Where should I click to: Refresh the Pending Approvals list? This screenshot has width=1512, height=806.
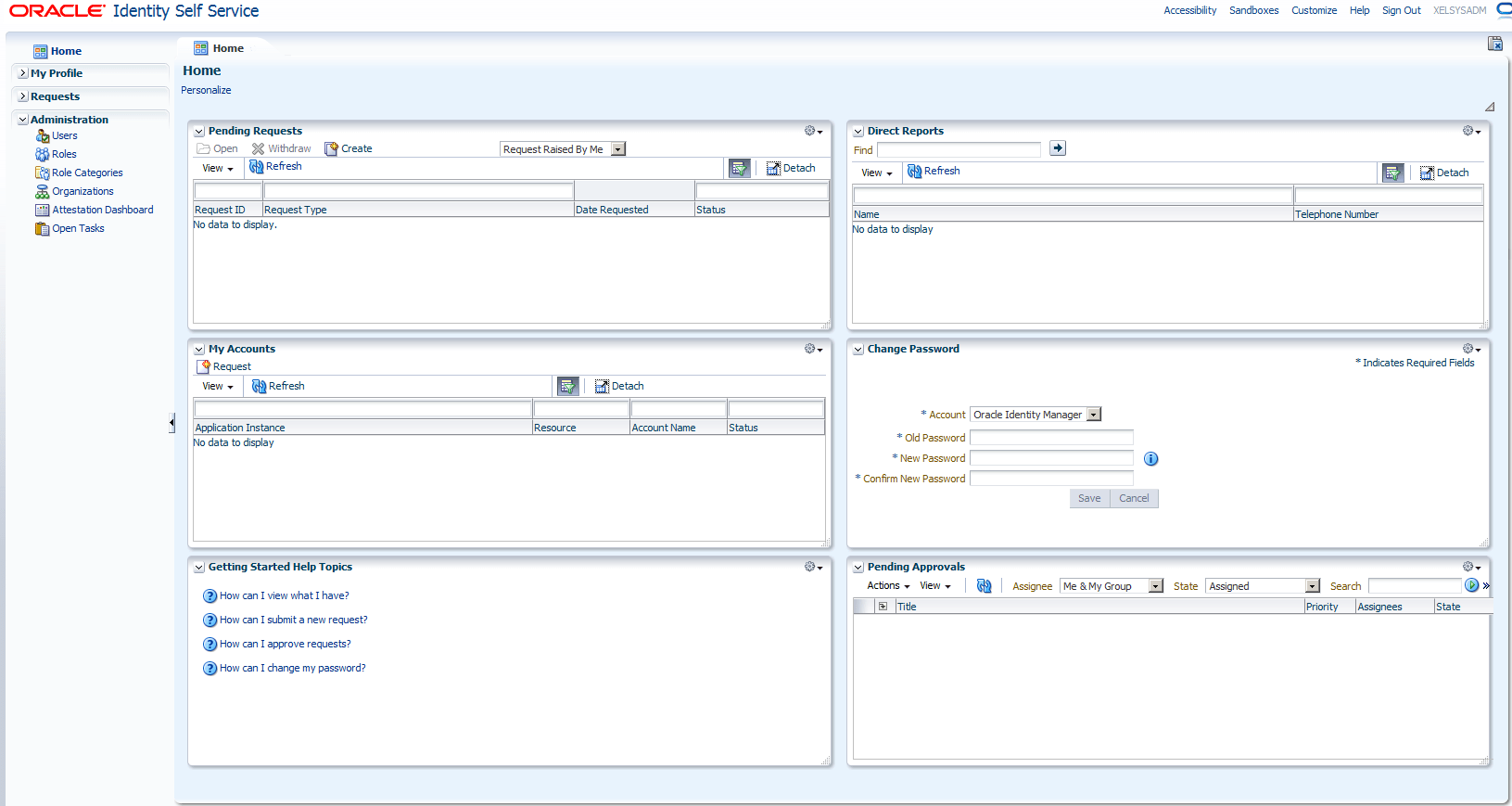click(x=985, y=586)
